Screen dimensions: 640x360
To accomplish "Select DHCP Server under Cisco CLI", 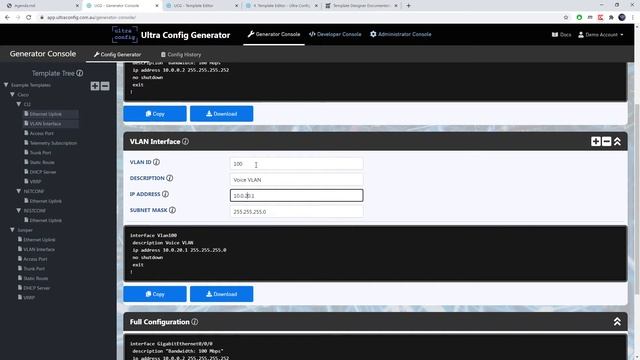I will (42, 172).
